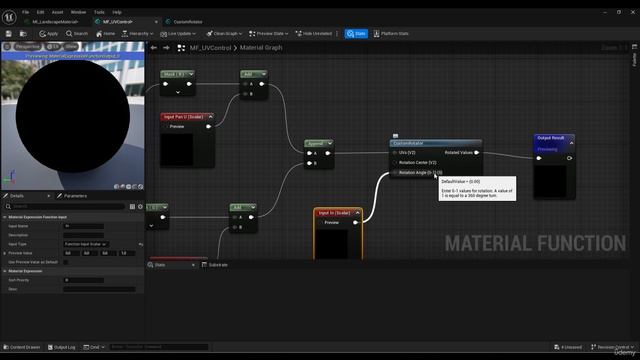
Task: Open the toolbar overflow options dots
Action: point(337,33)
